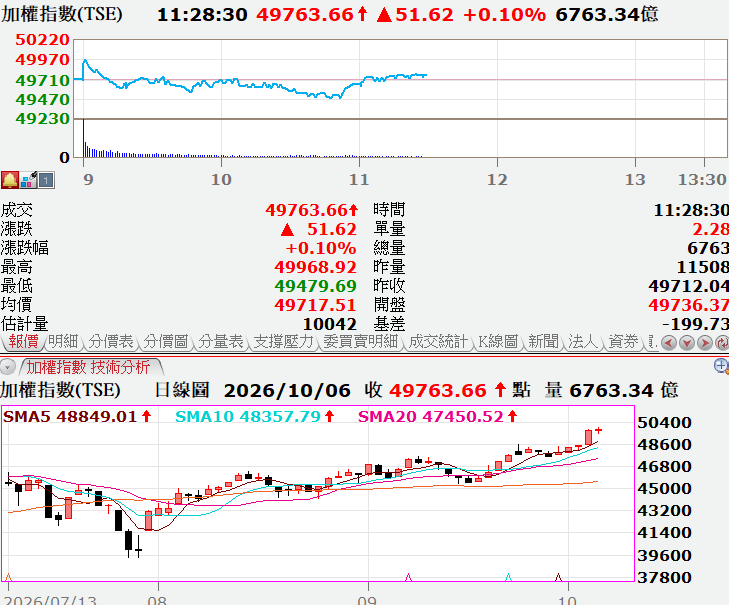Switch to the 法人 tab
The width and height of the screenshot is (729, 605).
583,342
